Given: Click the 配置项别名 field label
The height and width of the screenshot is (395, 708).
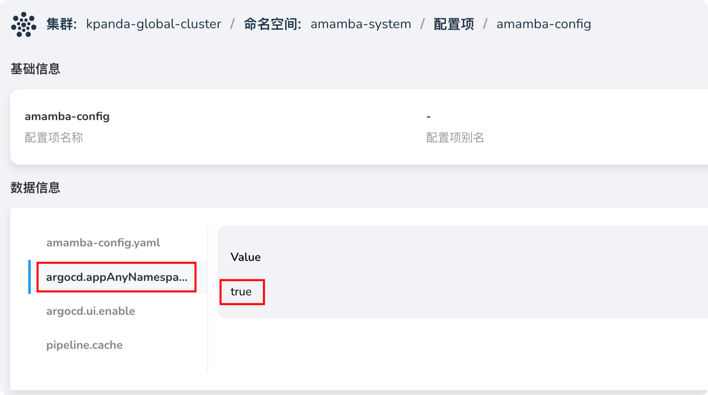Looking at the screenshot, I should pyautogui.click(x=455, y=138).
